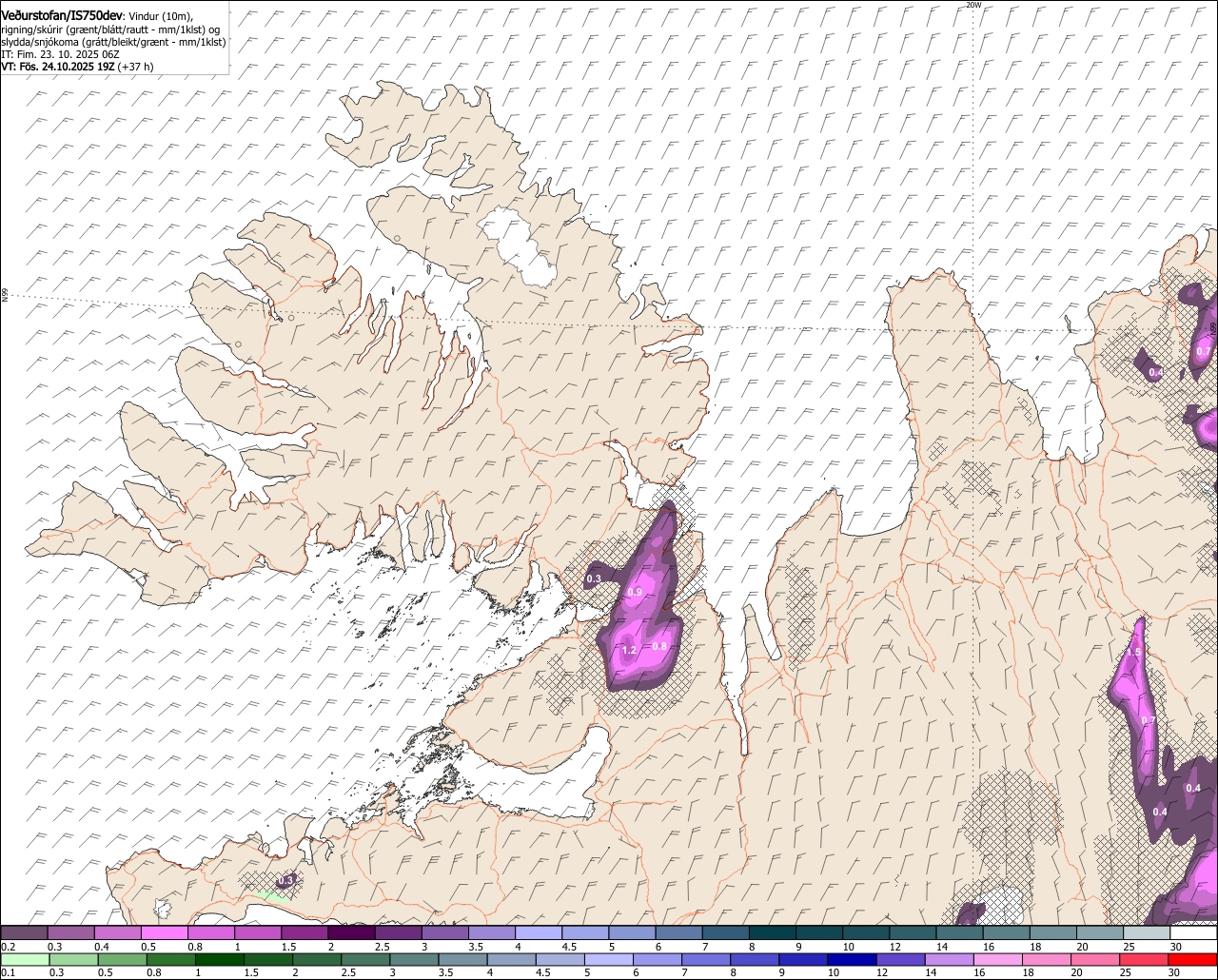Click the 0.8 value beside the 1.2 label
Screen dimensions: 1218x980
pos(659,647)
